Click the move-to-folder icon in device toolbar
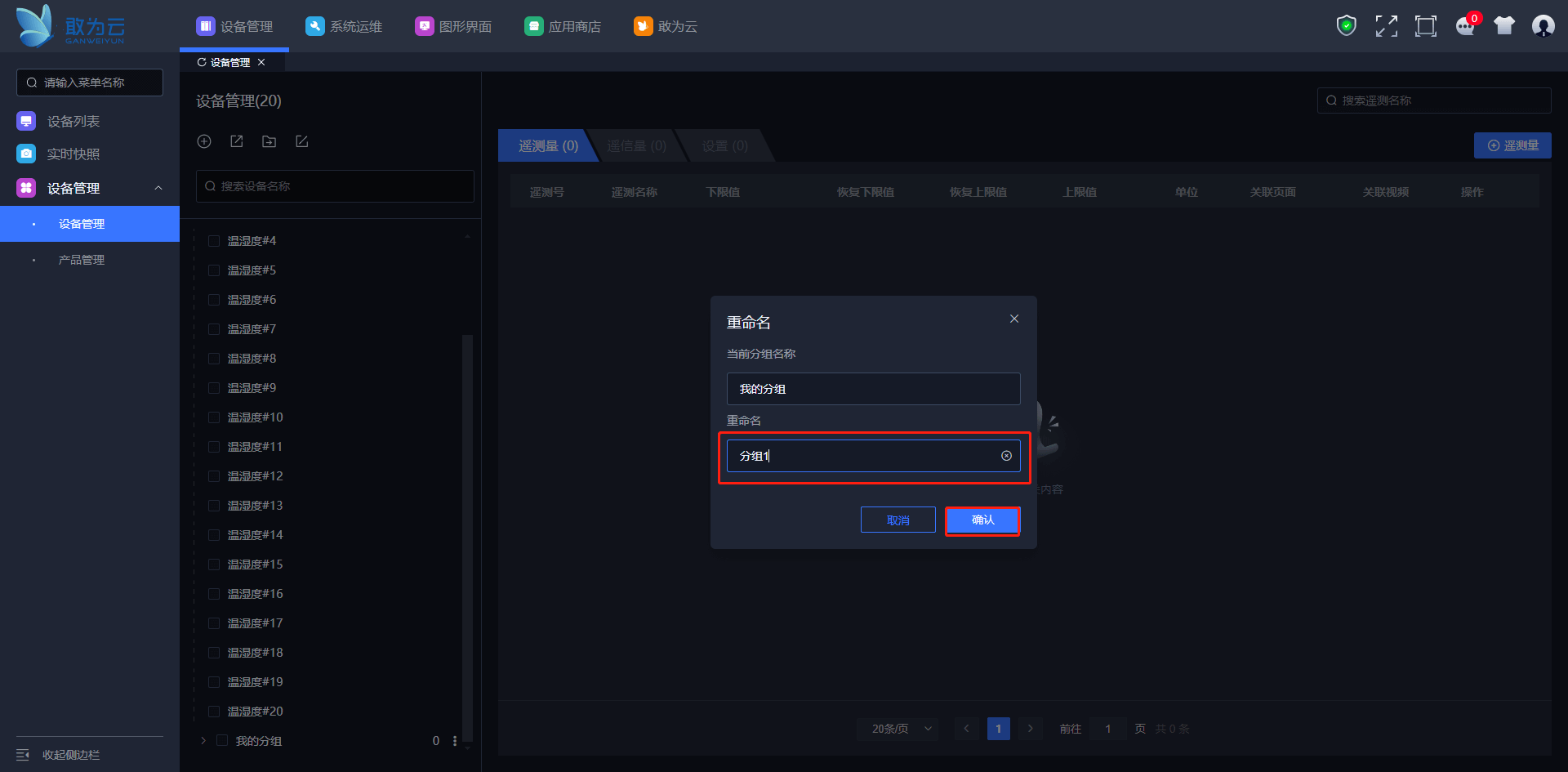 [x=269, y=141]
